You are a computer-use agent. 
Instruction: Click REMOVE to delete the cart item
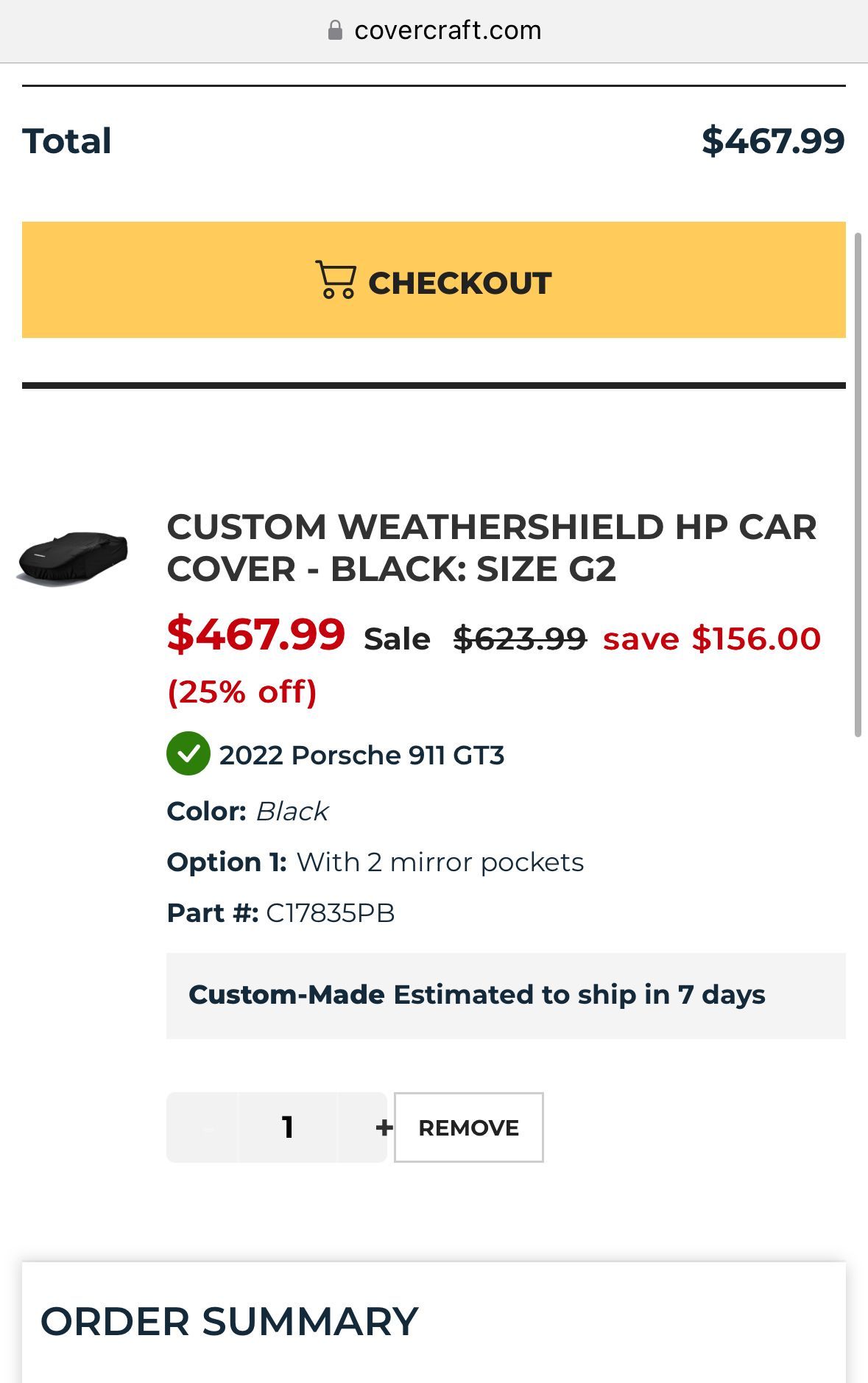tap(468, 1127)
